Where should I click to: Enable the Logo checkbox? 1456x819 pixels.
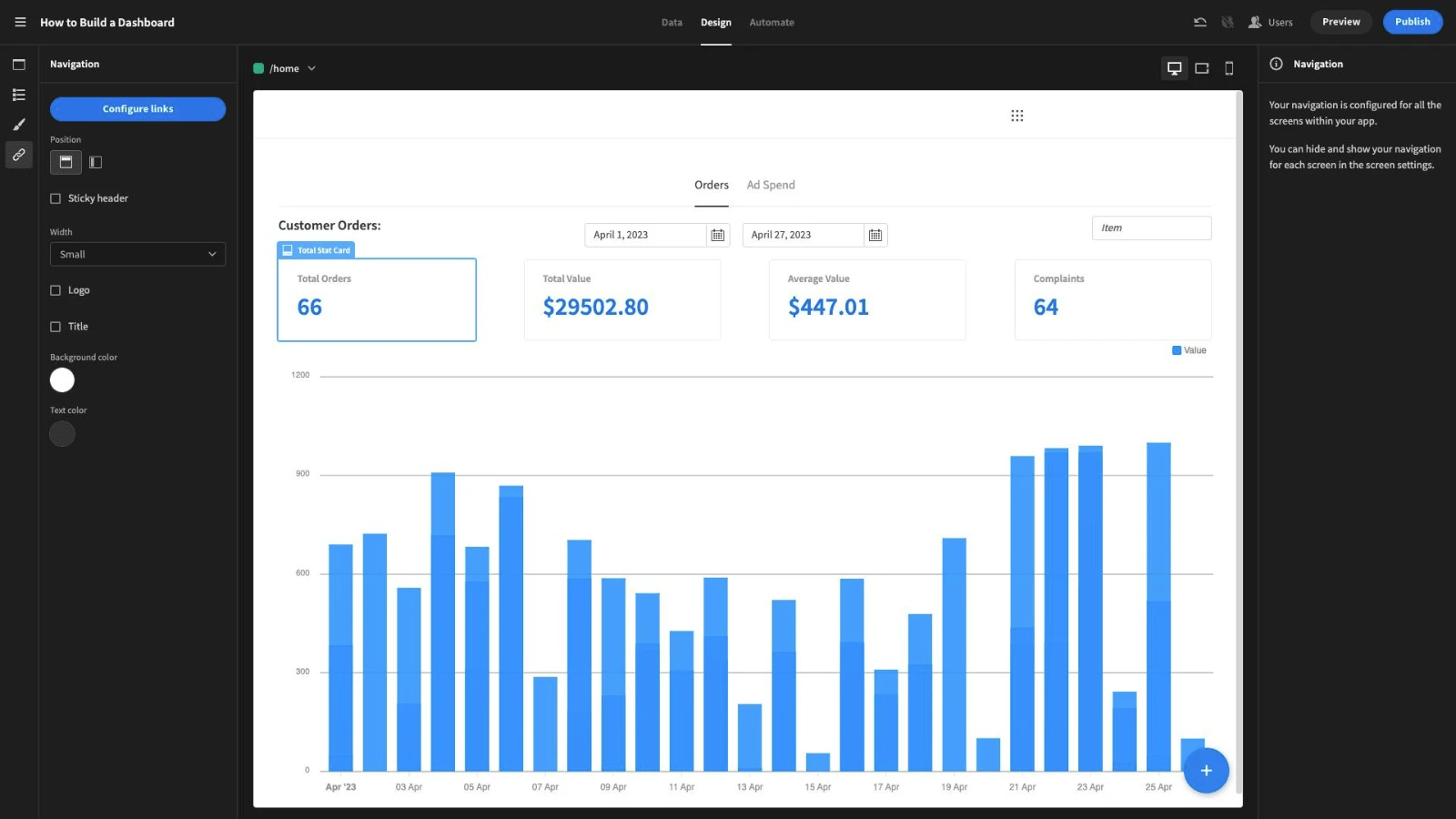56,290
